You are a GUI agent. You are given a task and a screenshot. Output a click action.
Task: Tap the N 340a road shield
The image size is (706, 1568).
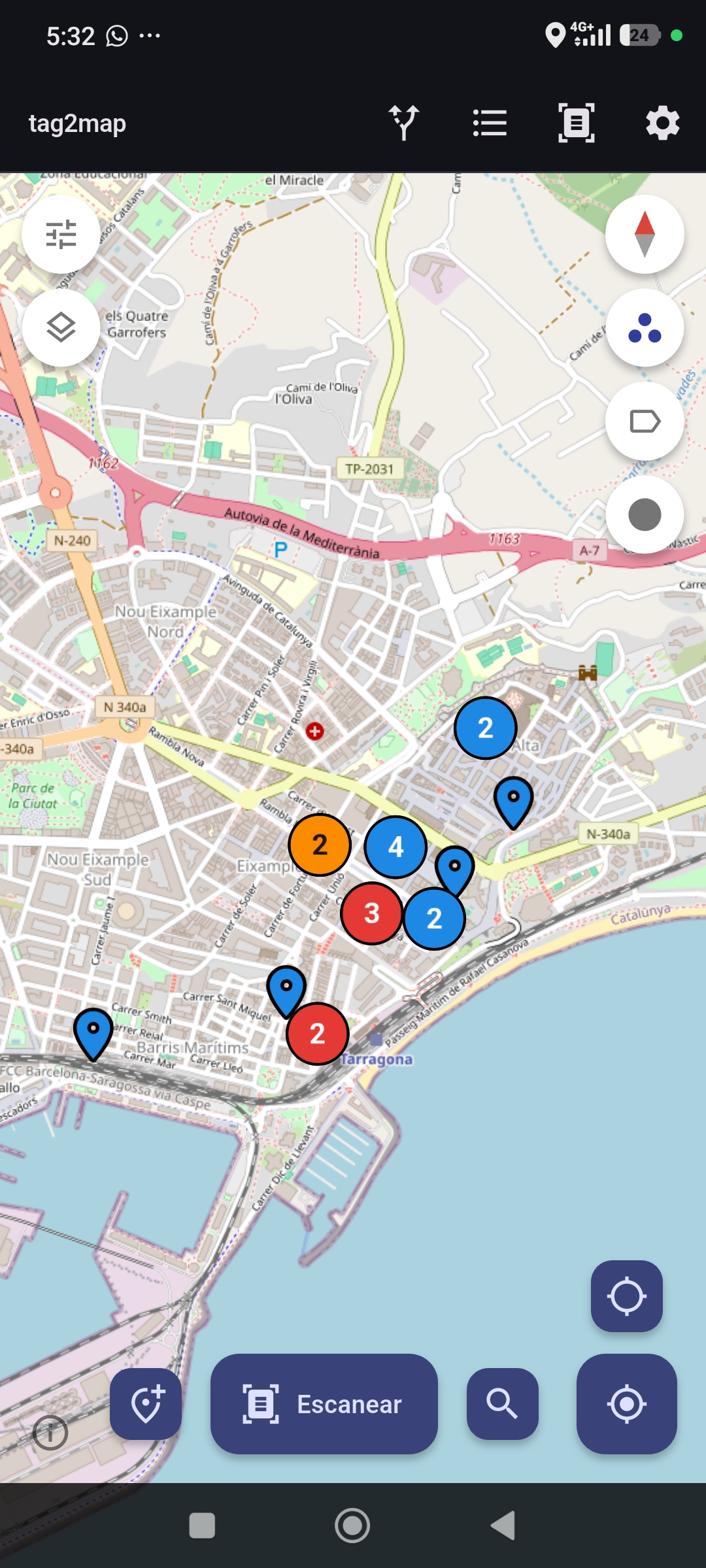tap(125, 707)
